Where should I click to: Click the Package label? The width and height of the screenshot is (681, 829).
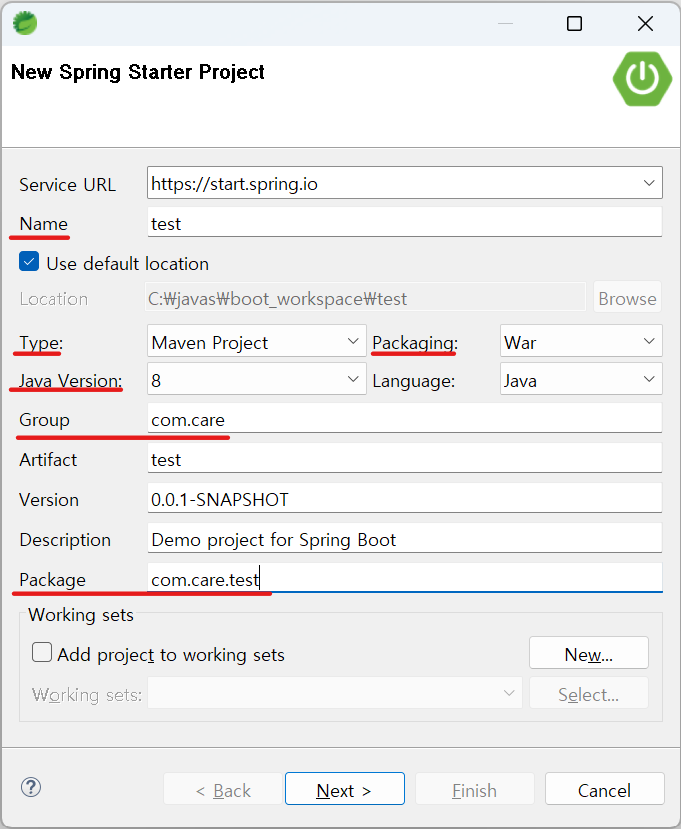pos(52,580)
